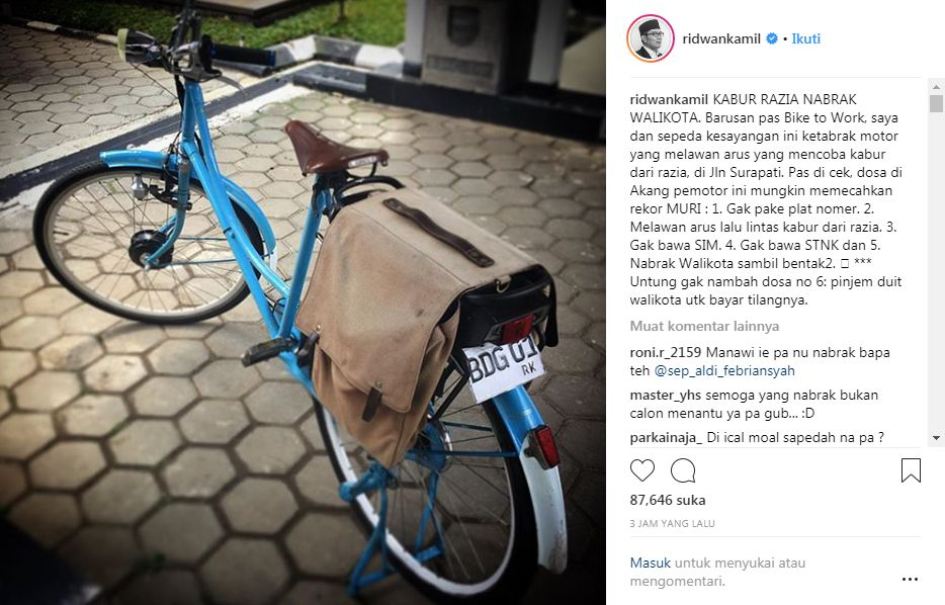Expand Muat komentar lainnya
The width and height of the screenshot is (945, 605).
click(x=705, y=326)
